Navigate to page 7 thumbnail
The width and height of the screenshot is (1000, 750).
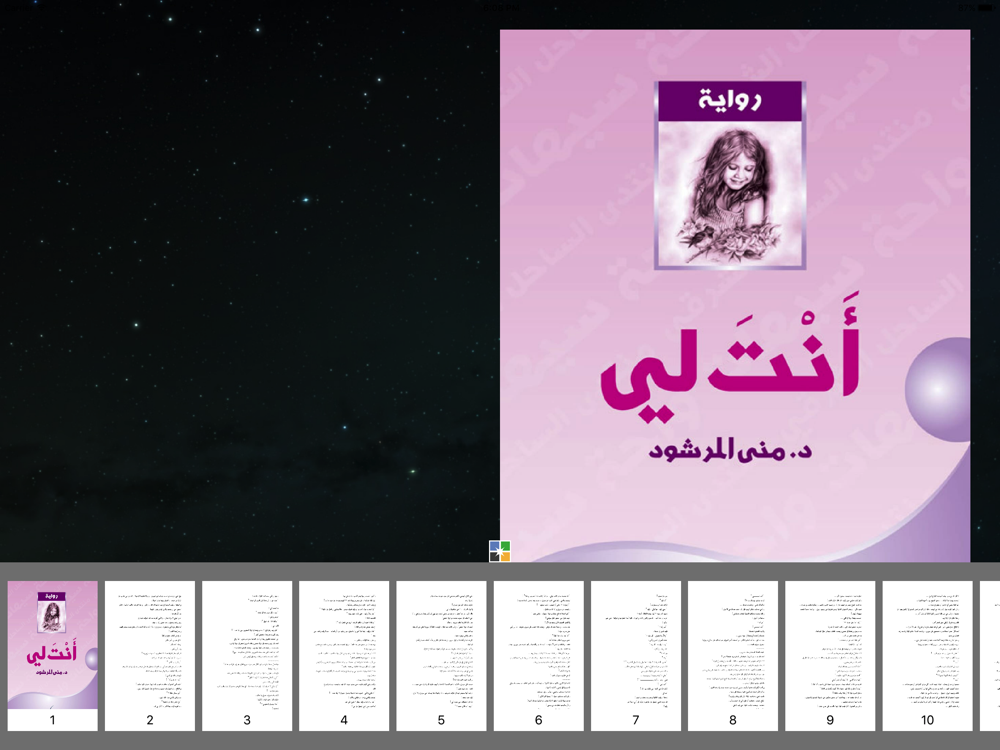click(636, 655)
